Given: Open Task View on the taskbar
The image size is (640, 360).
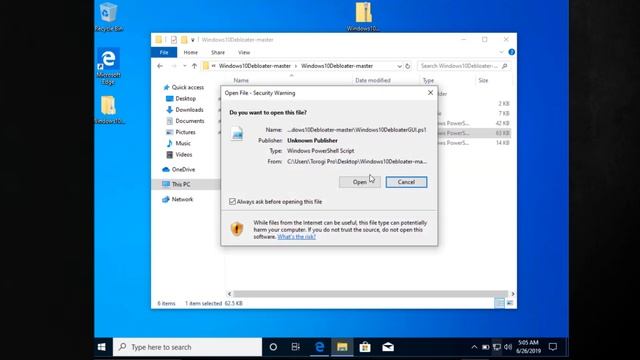Looking at the screenshot, I should pos(296,347).
